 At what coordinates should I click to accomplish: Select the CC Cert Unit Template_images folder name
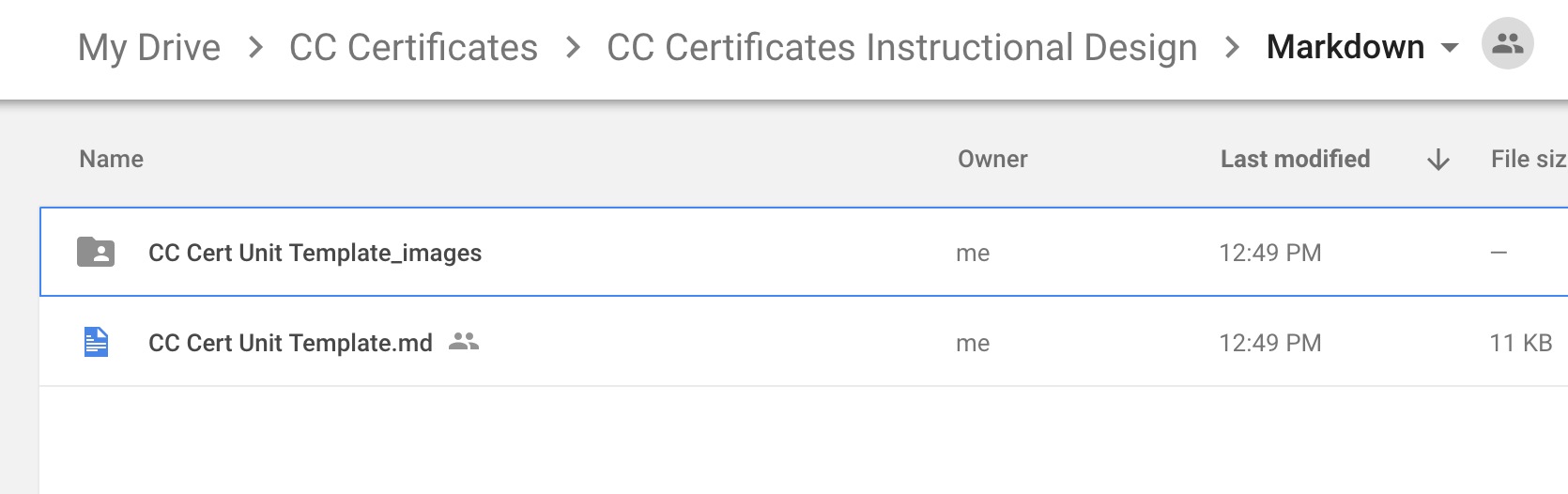coord(315,253)
